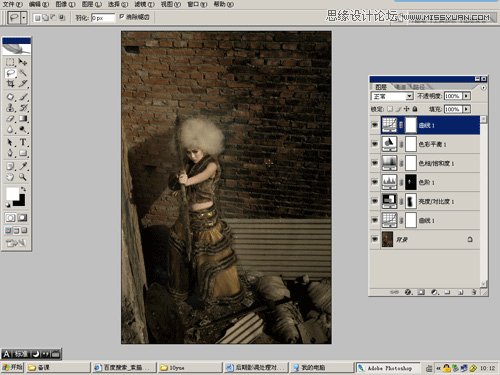This screenshot has height=375, width=500.
Task: Delete layer trash icon in Layers panel
Action: click(474, 292)
